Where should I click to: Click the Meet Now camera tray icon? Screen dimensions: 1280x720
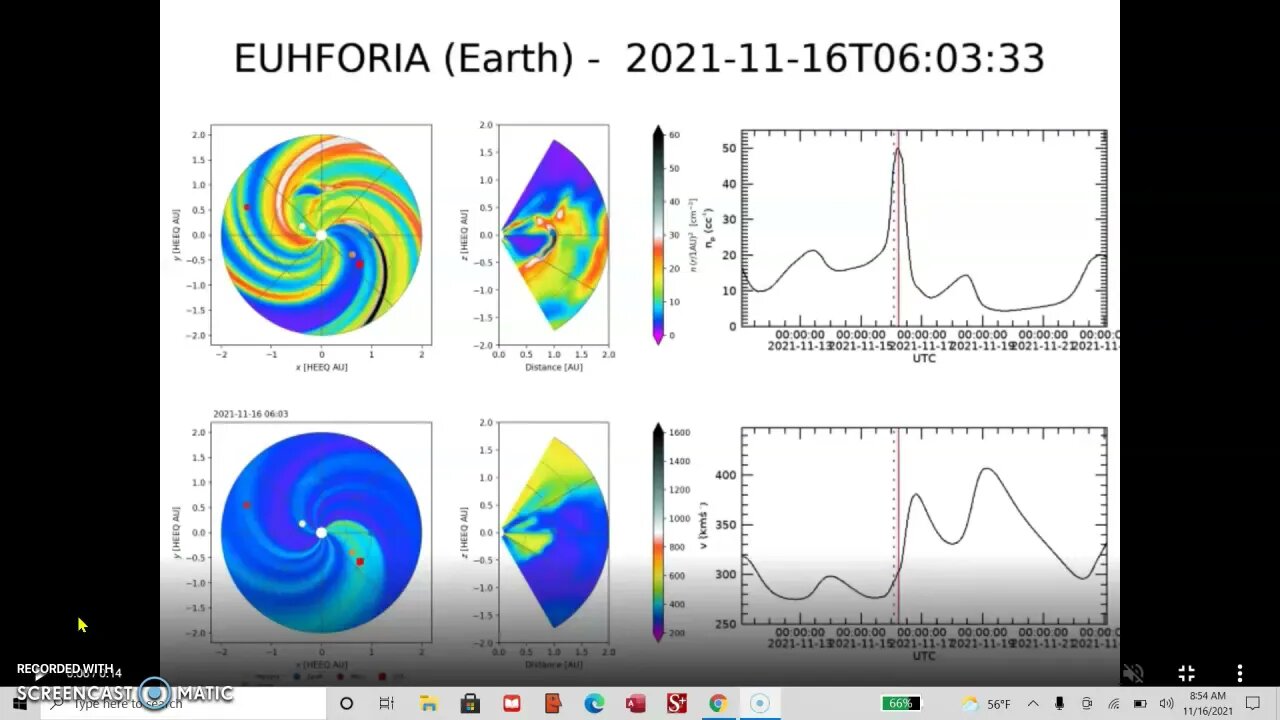coord(1087,704)
